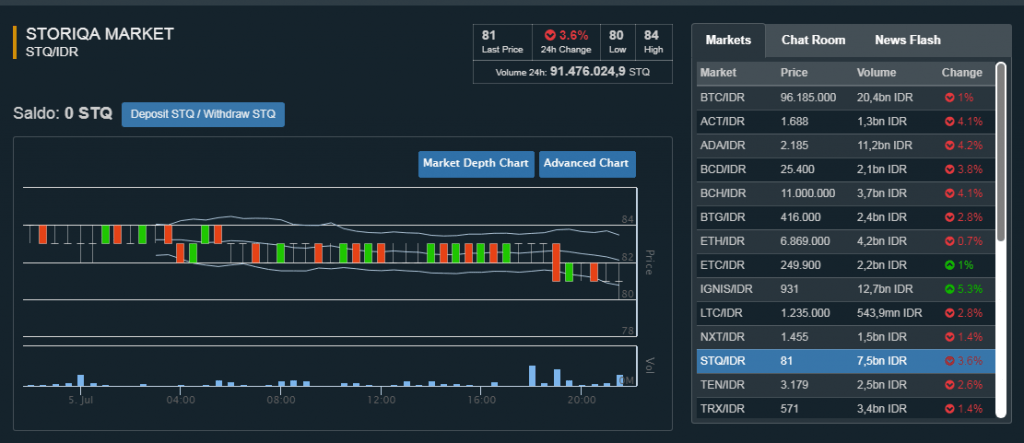Select the NXT/IDR market row
Screen dimensions: 1024x443
point(846,337)
